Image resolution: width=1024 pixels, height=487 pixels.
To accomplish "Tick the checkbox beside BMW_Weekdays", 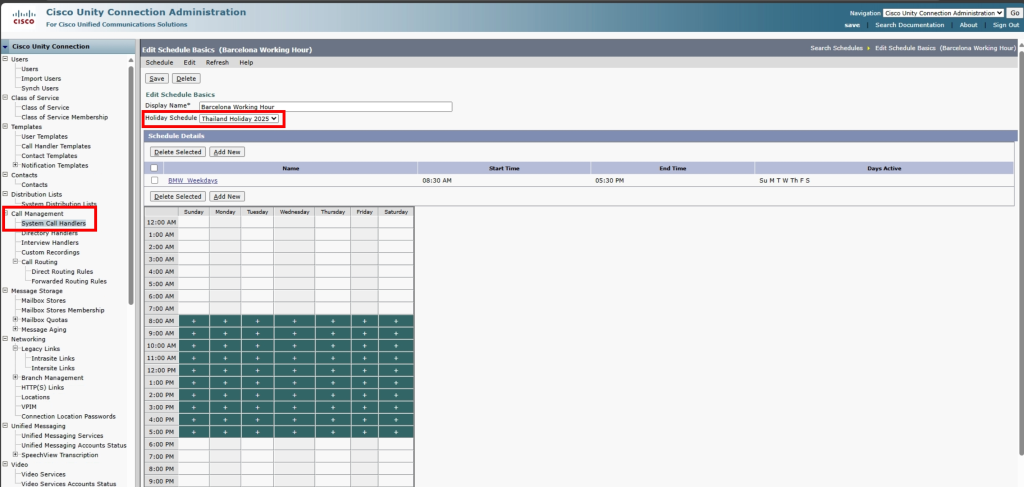I will (x=154, y=180).
